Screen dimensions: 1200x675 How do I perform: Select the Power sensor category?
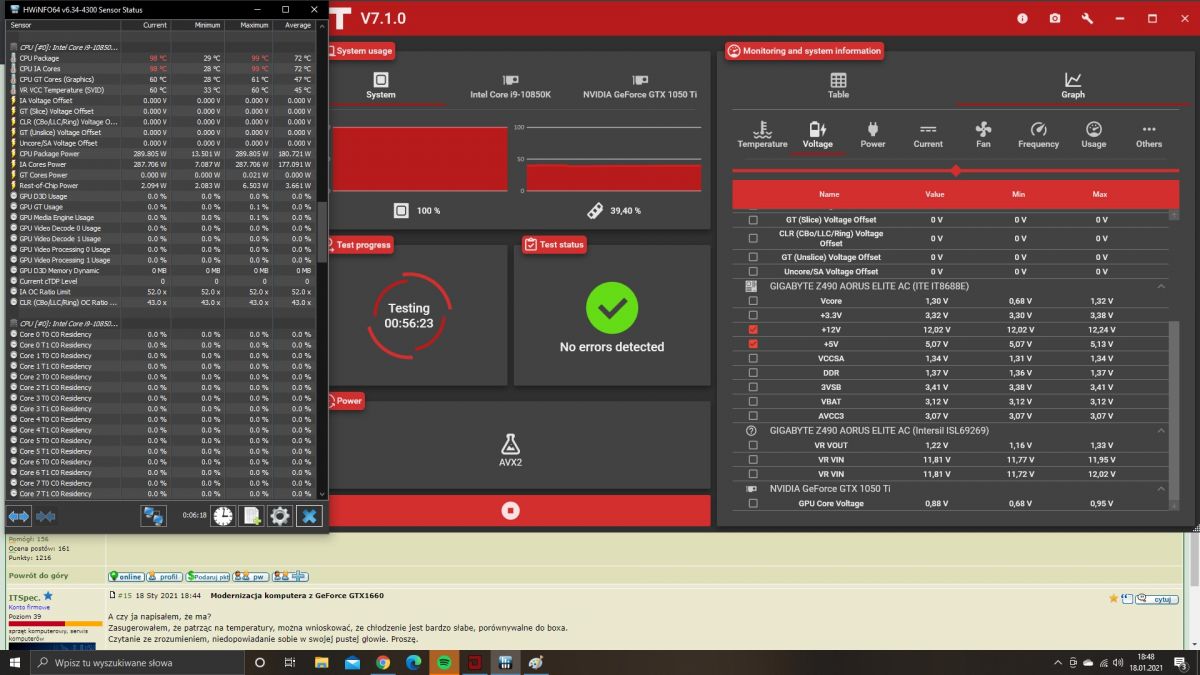pos(873,135)
